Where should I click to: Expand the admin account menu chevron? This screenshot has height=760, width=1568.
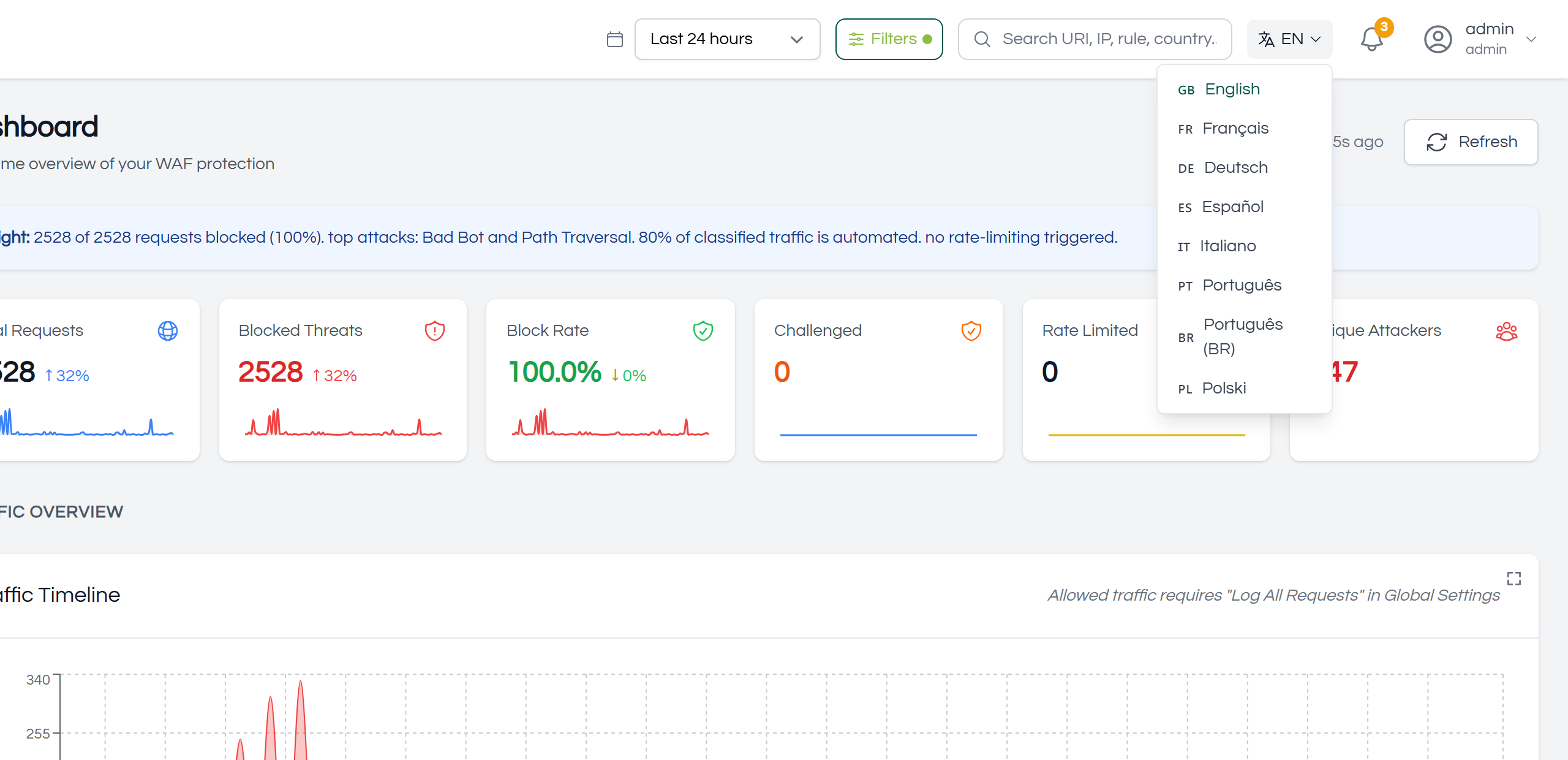point(1531,39)
